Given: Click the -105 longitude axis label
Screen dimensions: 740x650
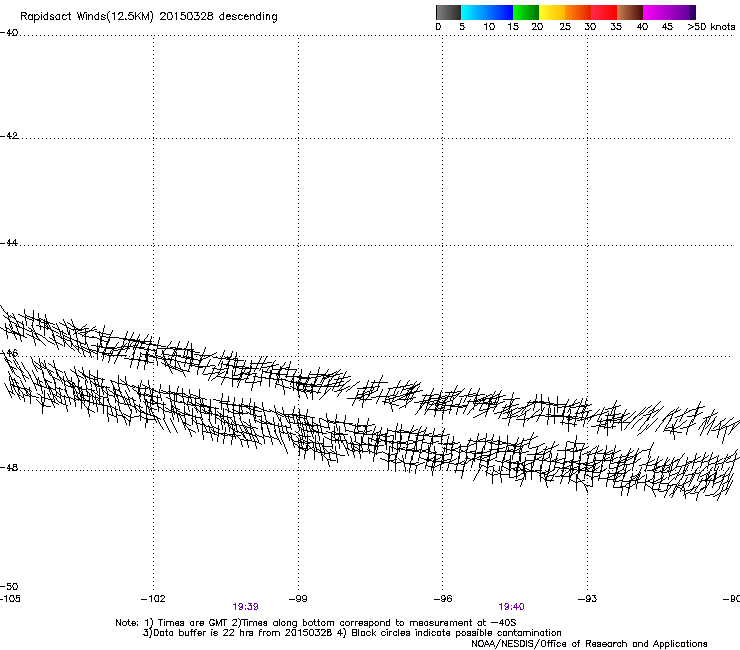Looking at the screenshot, I should click(x=10, y=599).
